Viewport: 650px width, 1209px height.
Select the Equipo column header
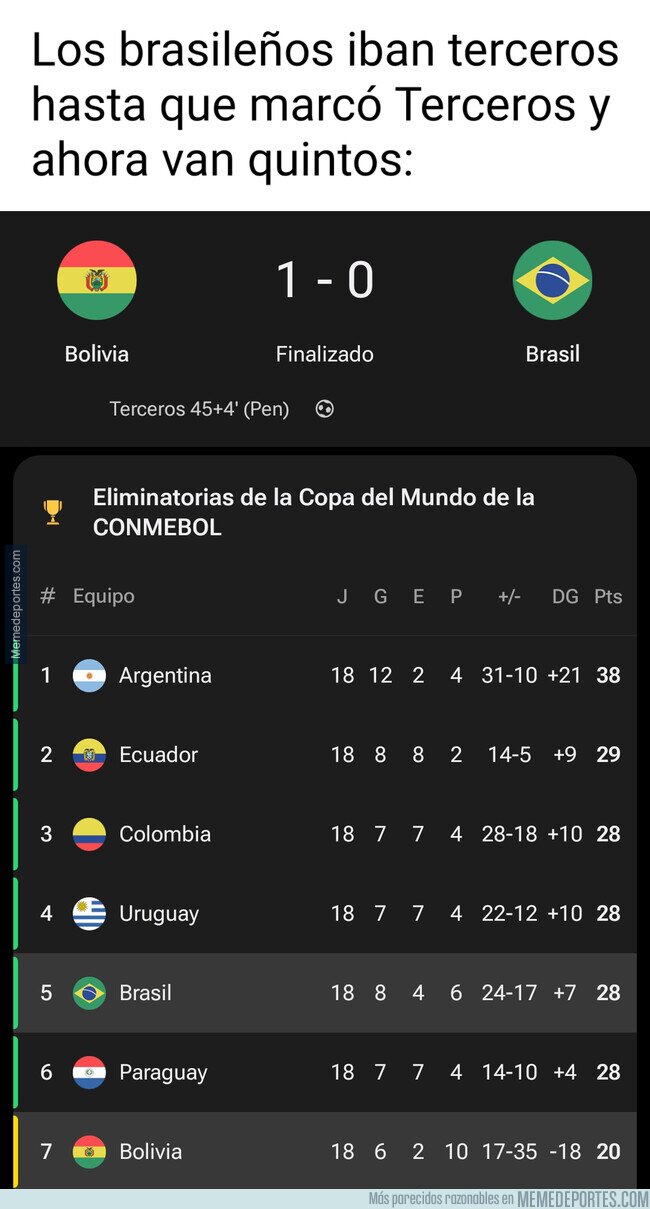103,596
